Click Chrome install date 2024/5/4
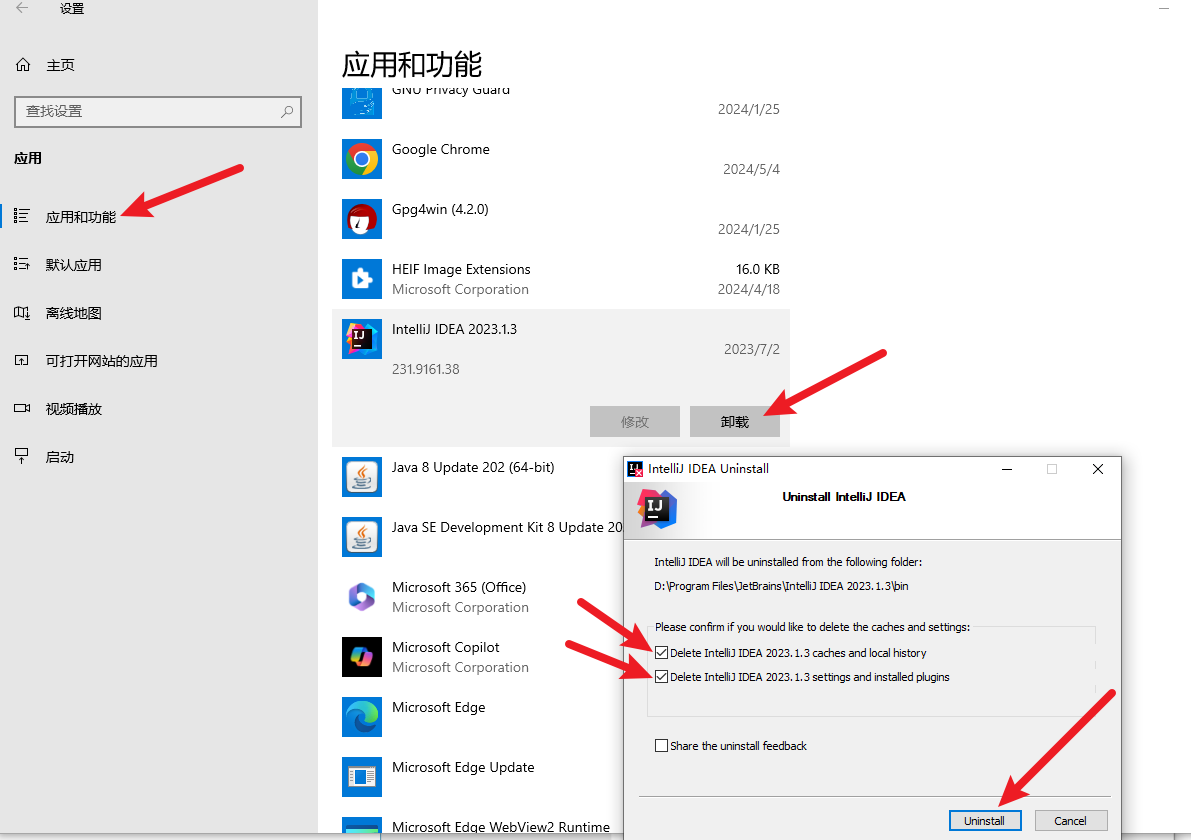 pyautogui.click(x=751, y=169)
